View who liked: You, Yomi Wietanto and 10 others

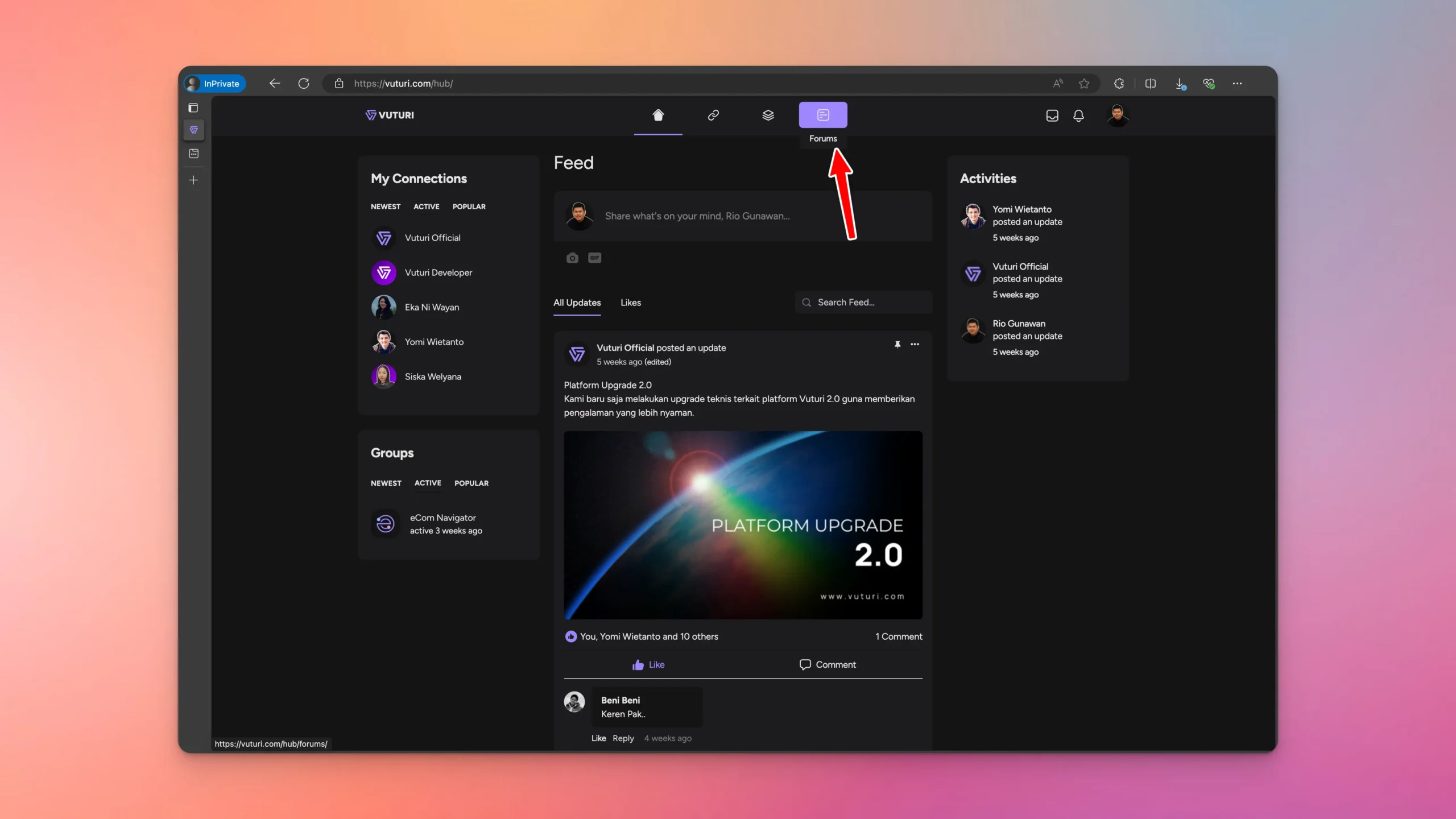point(649,636)
